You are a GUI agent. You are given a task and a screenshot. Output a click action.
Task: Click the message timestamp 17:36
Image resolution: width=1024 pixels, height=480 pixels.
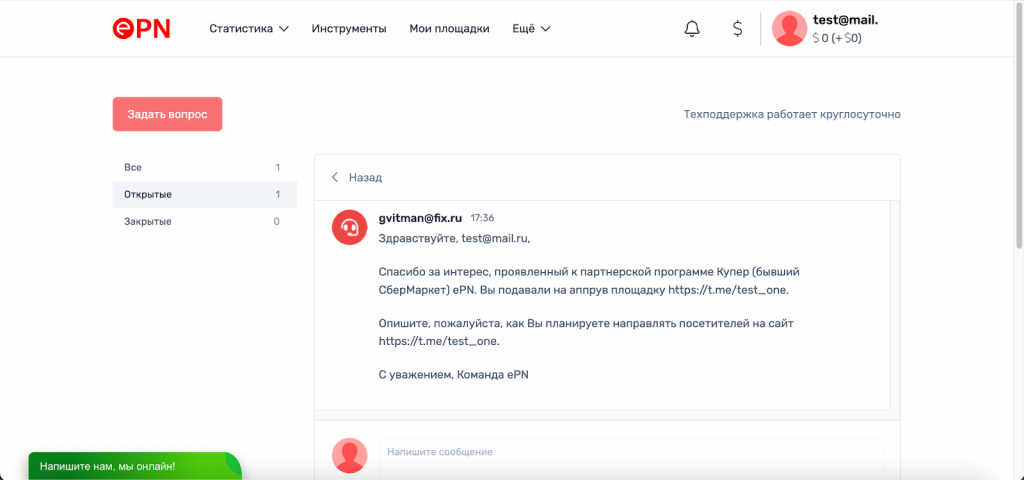[x=483, y=218]
